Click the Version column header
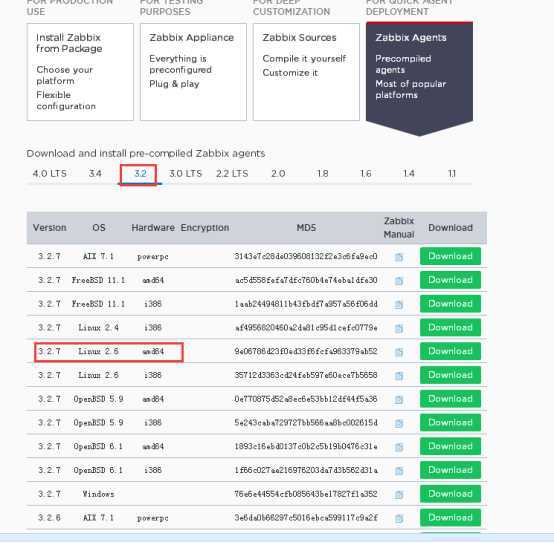This screenshot has width=554, height=543. pos(49,228)
